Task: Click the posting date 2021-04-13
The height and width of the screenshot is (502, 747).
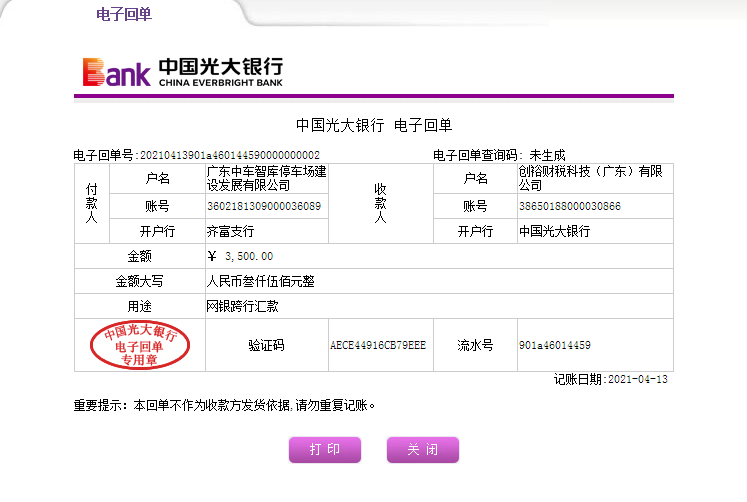Action: [x=638, y=380]
